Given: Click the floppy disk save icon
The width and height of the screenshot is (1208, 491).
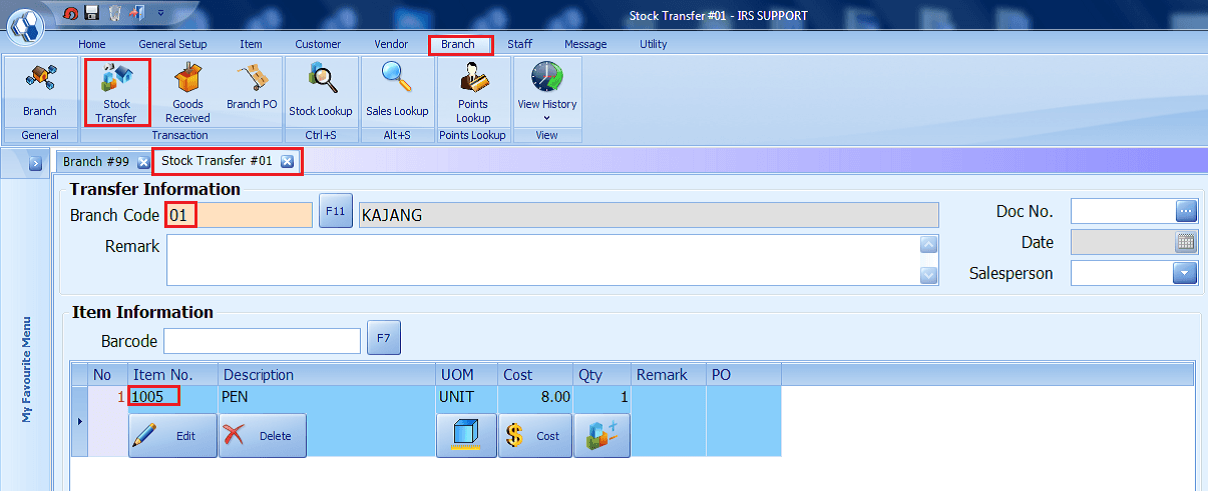Looking at the screenshot, I should (92, 14).
